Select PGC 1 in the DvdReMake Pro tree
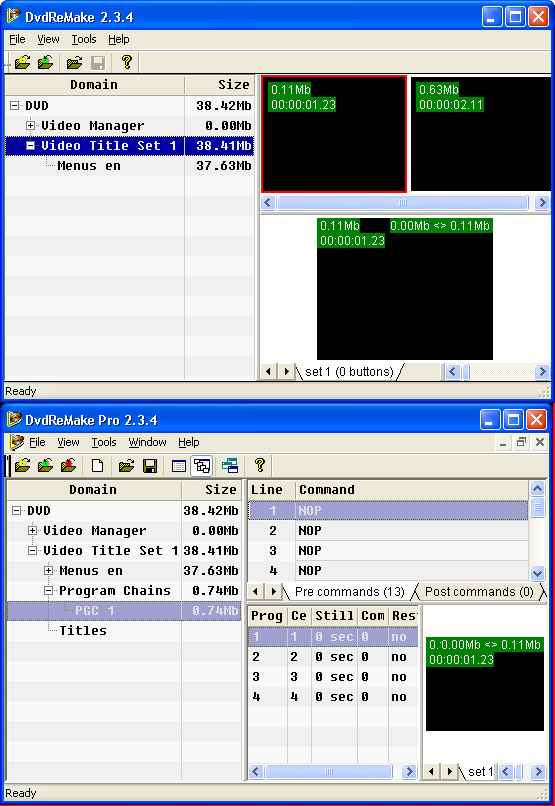 [95, 611]
